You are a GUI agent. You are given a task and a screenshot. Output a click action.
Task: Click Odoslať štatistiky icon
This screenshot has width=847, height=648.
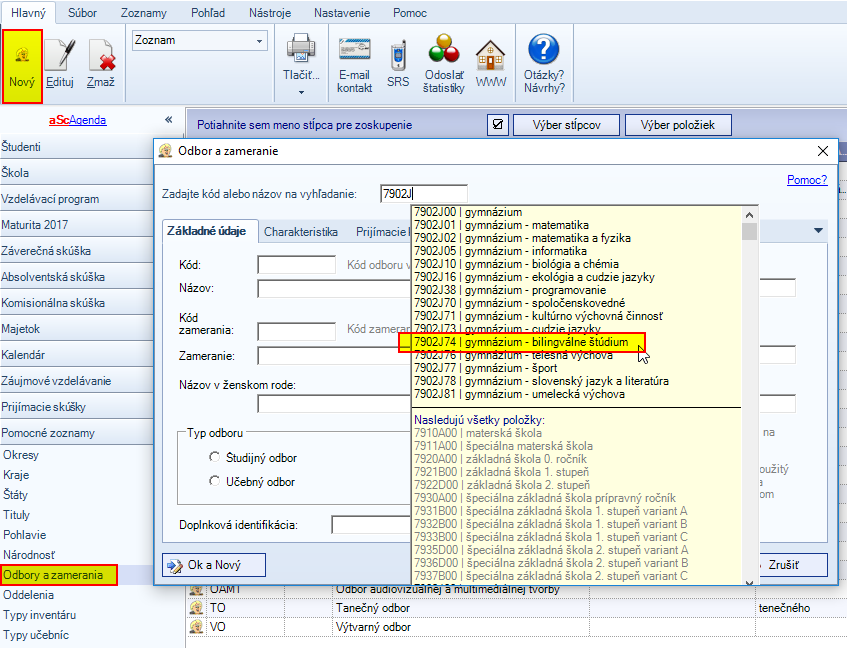pyautogui.click(x=444, y=64)
